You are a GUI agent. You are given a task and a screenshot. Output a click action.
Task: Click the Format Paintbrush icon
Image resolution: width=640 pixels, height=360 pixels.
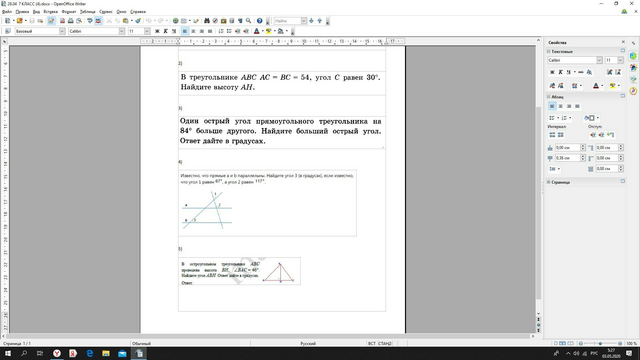pyautogui.click(x=138, y=21)
